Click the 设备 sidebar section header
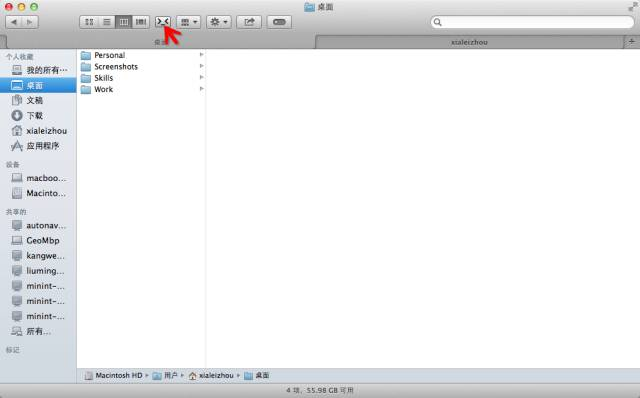The image size is (640, 398). click(13, 165)
